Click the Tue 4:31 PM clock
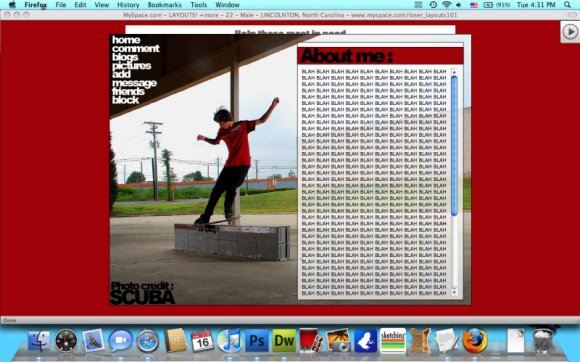580x362 pixels. pyautogui.click(x=536, y=5)
